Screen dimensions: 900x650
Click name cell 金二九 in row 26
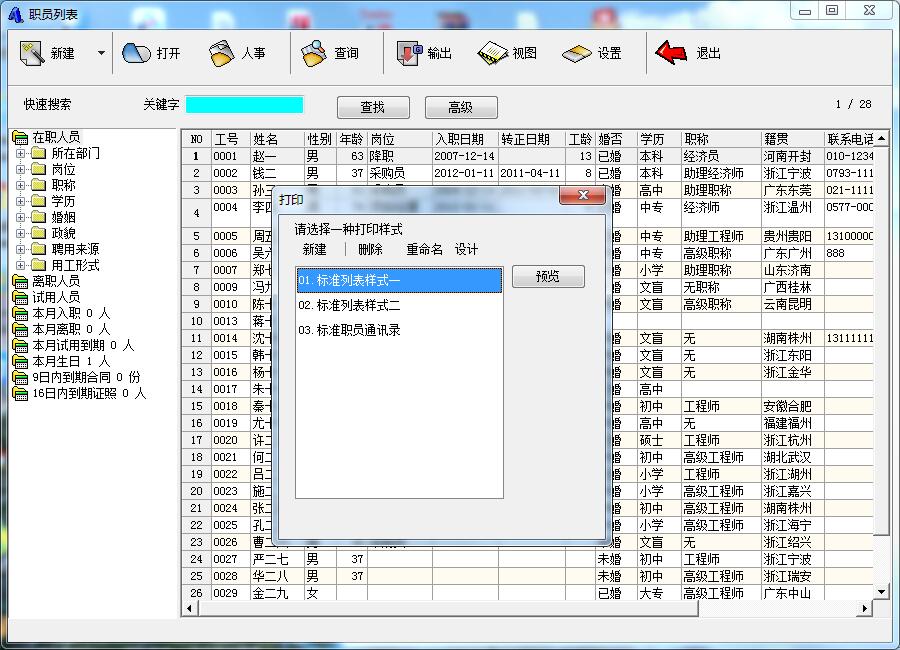coord(277,594)
